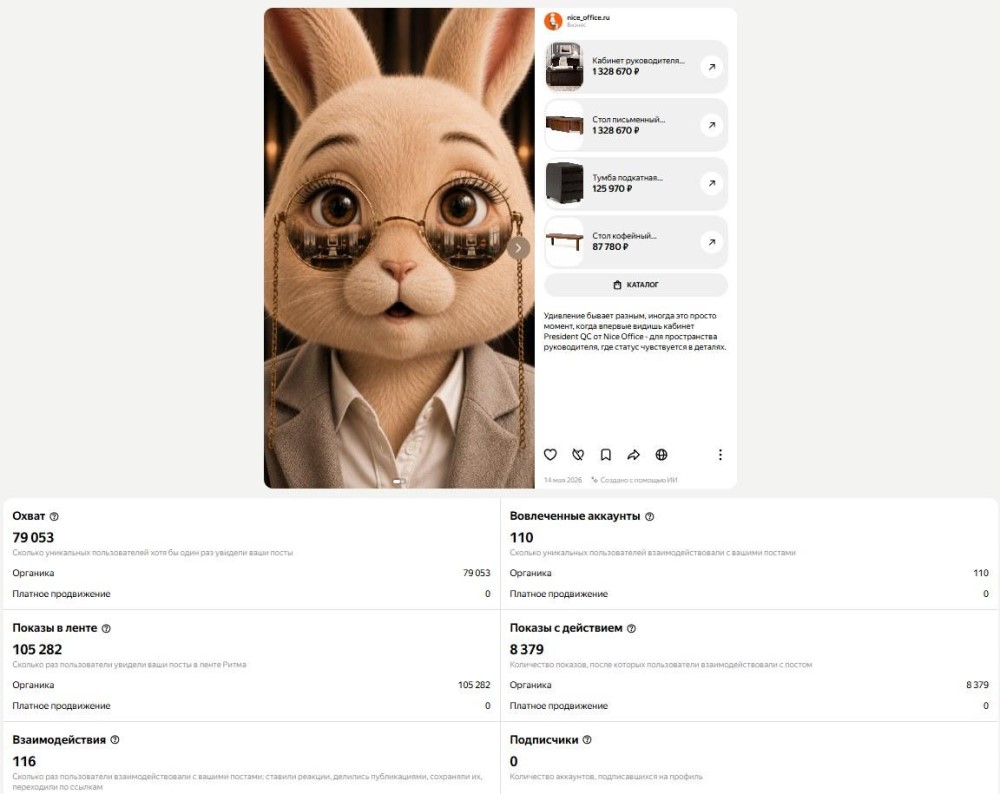Click the price 125 970 ₽
The height and width of the screenshot is (794, 1000).
[612, 189]
